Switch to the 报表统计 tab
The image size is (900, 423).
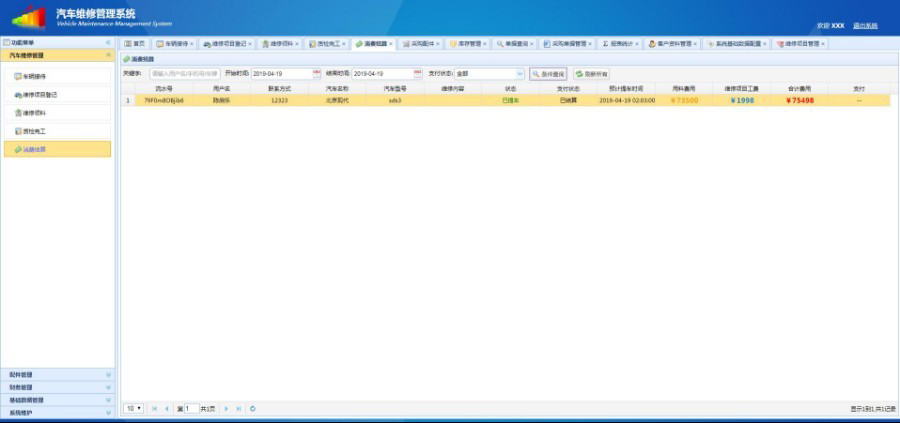[621, 44]
